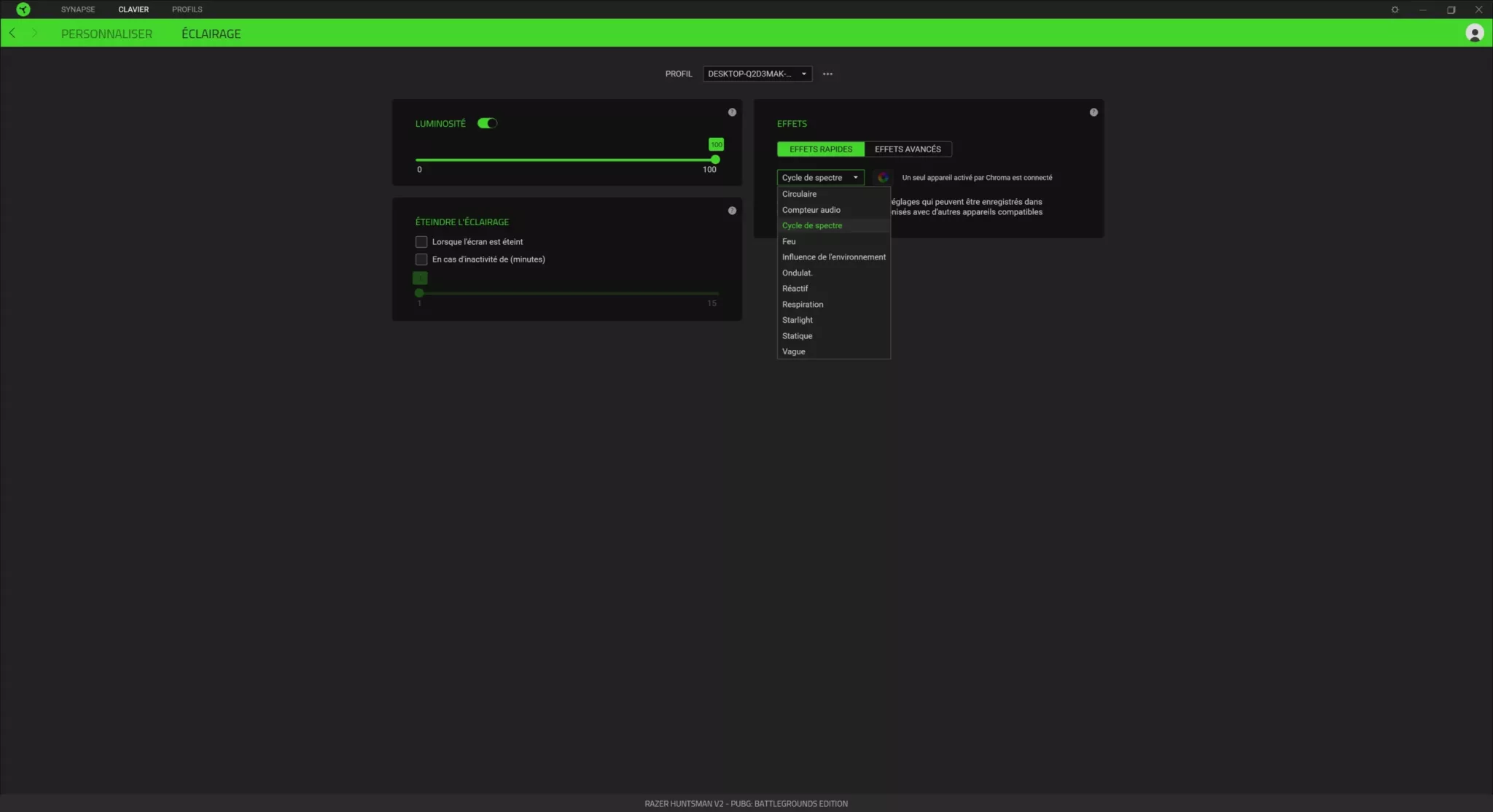Check Lorsque l'écran est éteint
Image resolution: width=1493 pixels, height=812 pixels.
pos(421,241)
